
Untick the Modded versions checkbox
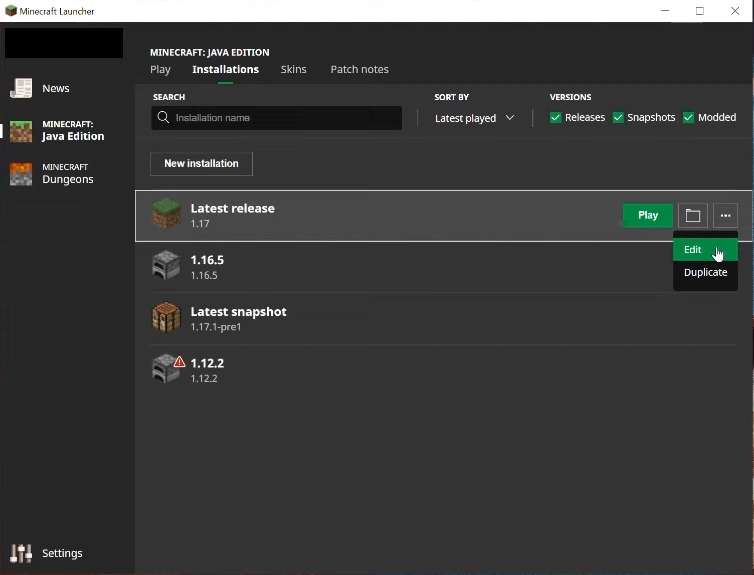click(x=688, y=118)
